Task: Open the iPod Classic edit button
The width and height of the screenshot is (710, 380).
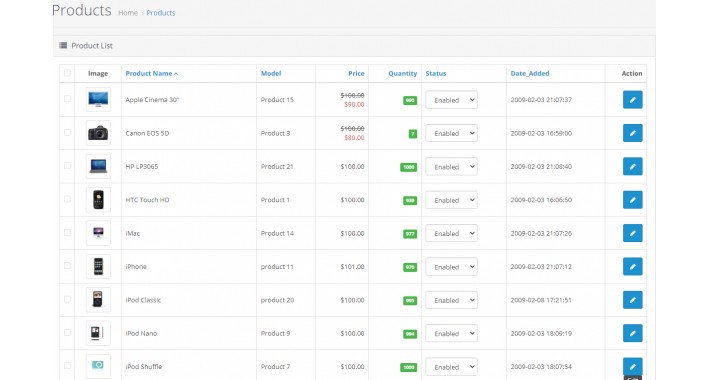Action: (633, 300)
